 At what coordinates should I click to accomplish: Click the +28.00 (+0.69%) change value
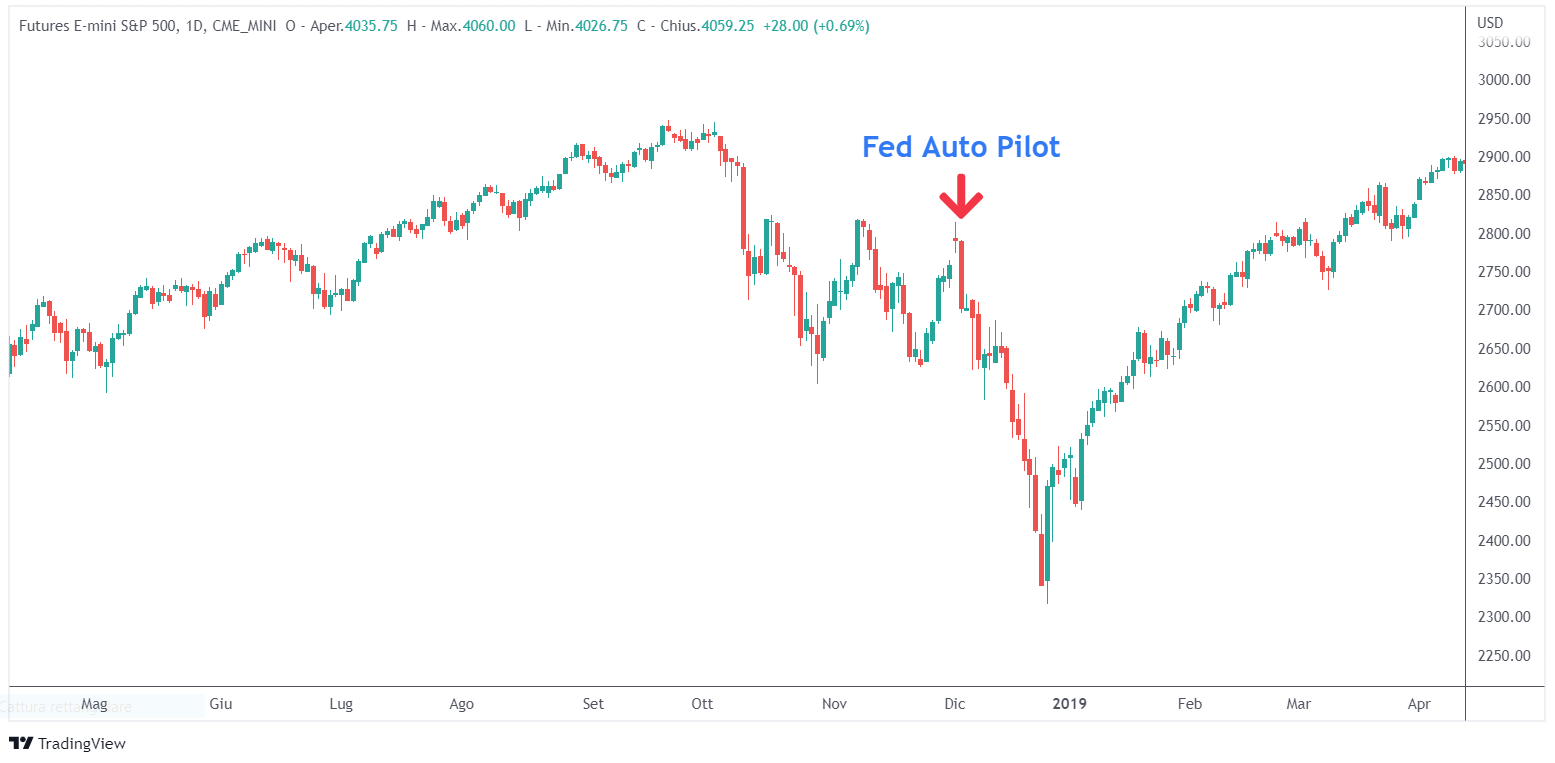(816, 26)
